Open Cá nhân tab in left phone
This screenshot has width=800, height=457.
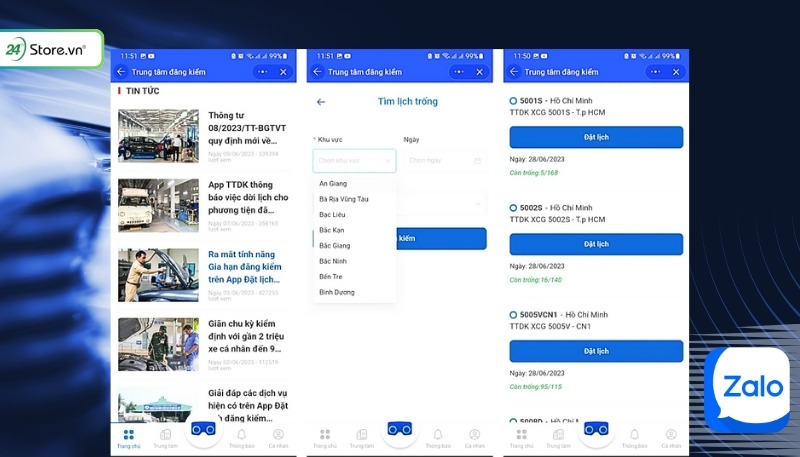pyautogui.click(x=278, y=439)
